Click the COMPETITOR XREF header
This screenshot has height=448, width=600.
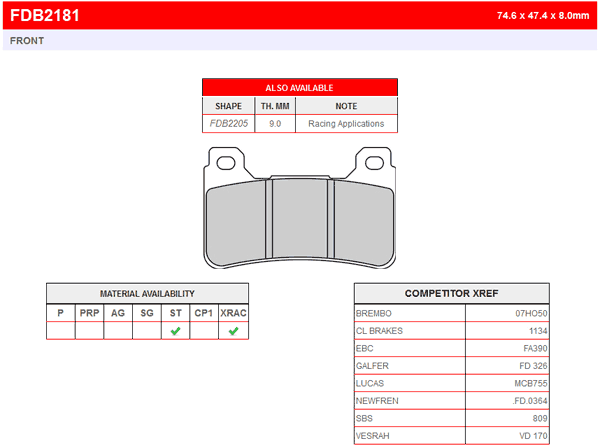tap(452, 293)
